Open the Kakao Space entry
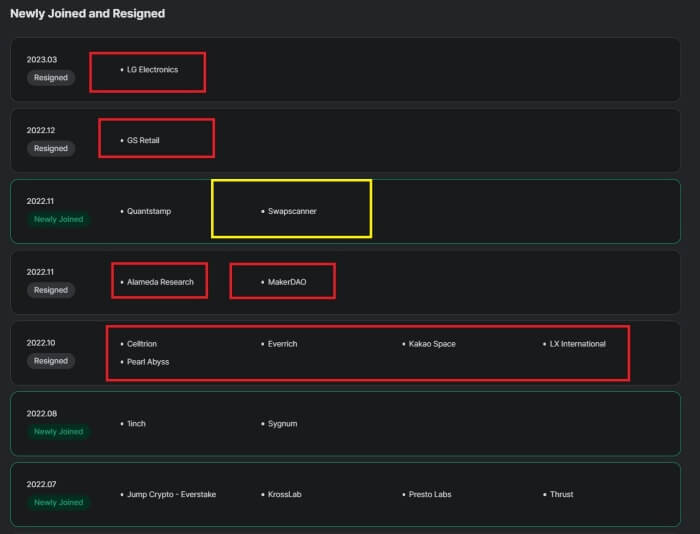This screenshot has width=700, height=534. pos(432,344)
